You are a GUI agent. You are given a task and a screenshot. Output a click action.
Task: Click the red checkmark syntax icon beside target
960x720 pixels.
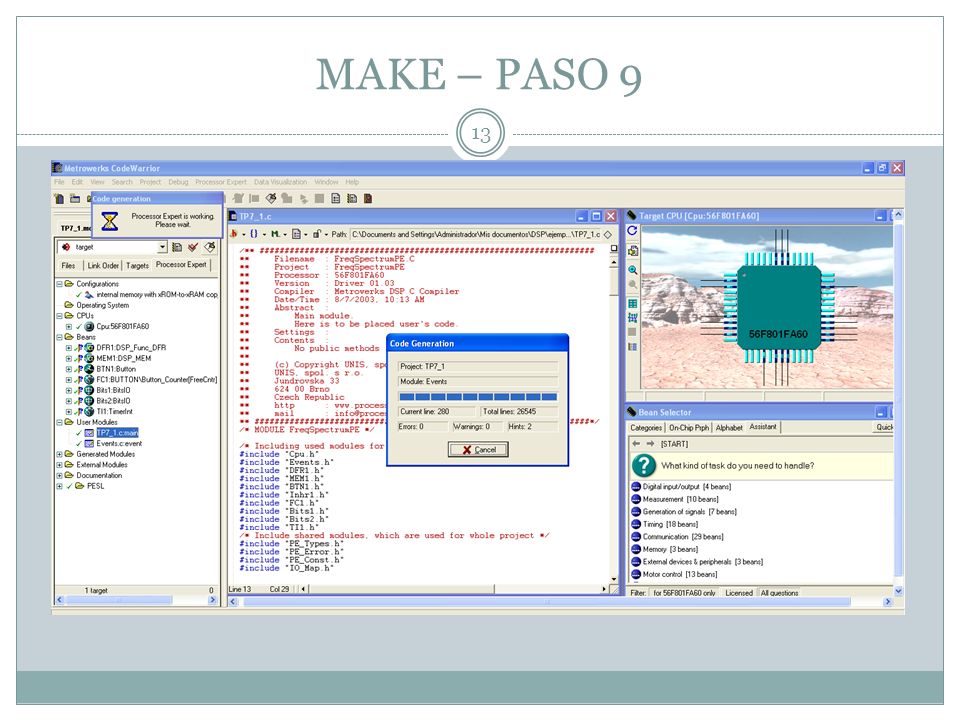point(193,247)
